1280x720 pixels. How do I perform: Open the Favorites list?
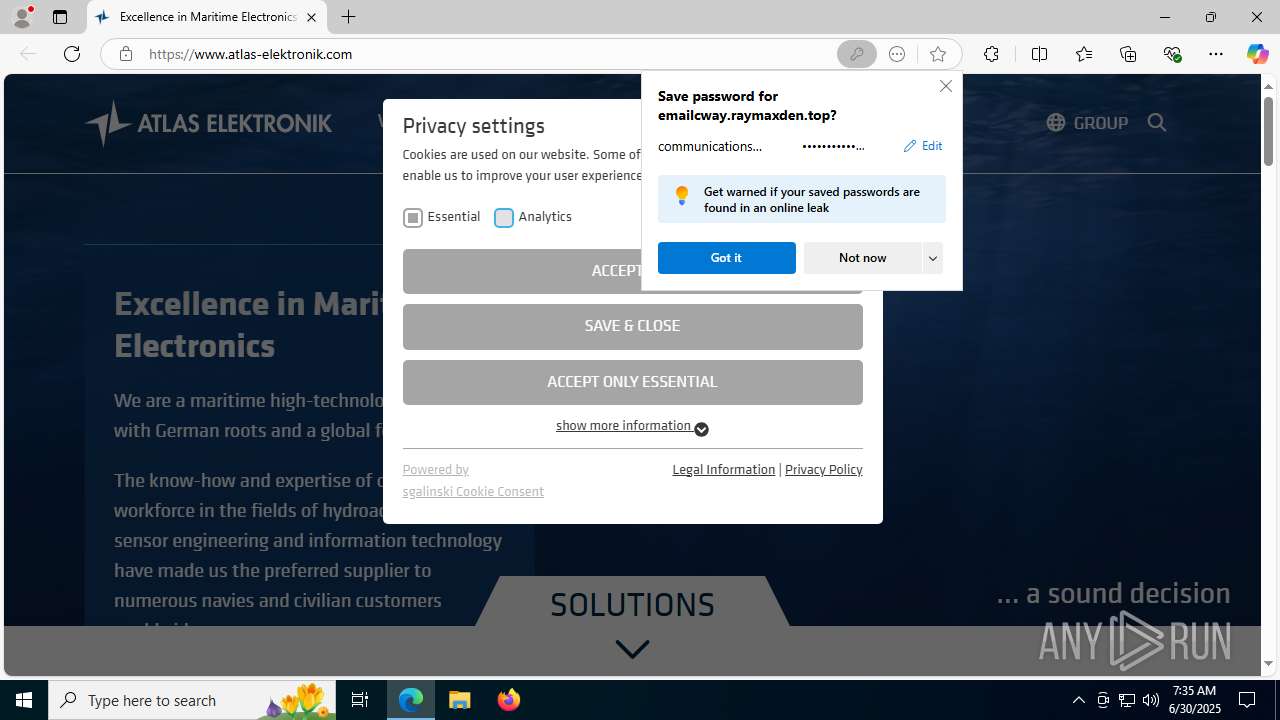point(1084,54)
